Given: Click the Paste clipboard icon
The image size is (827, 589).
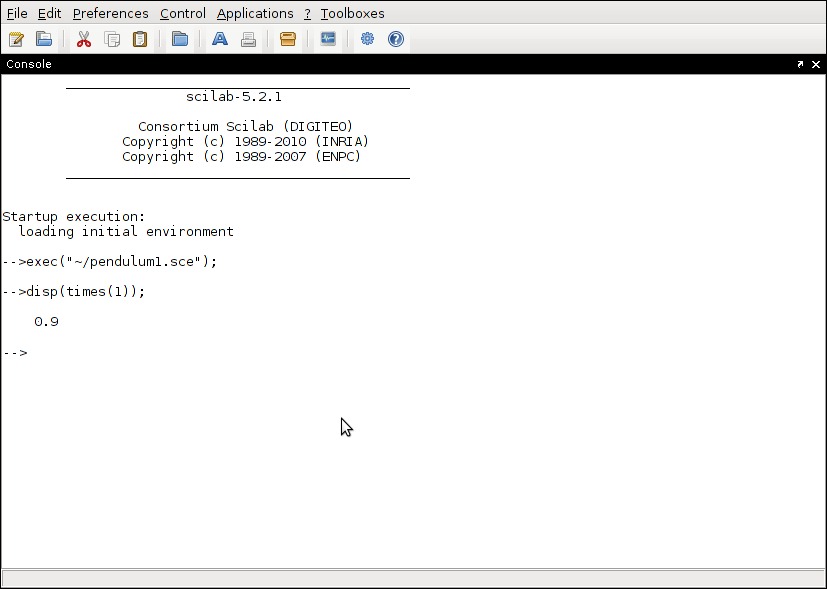Looking at the screenshot, I should coord(140,40).
